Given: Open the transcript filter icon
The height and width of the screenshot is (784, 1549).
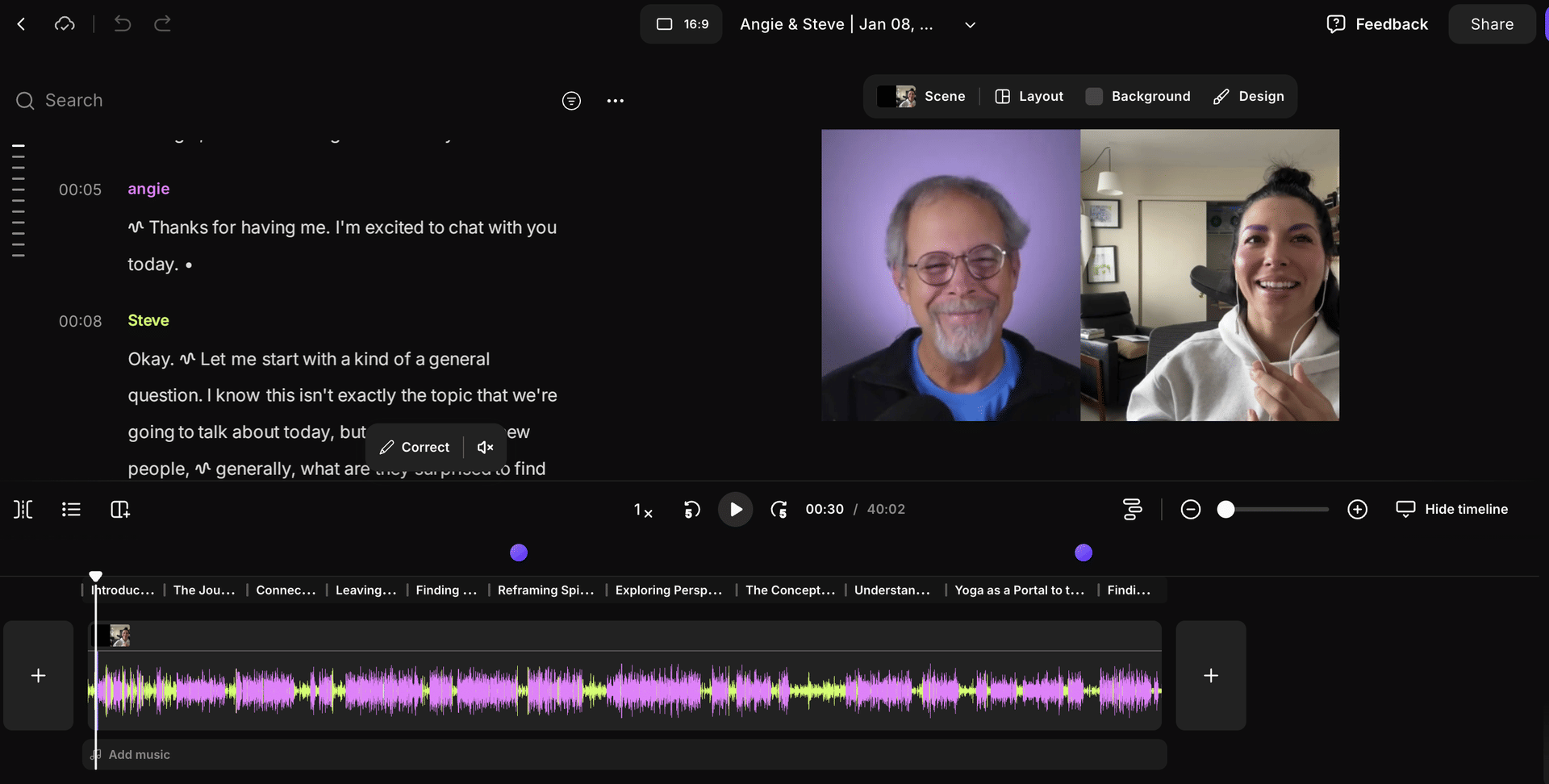Looking at the screenshot, I should (571, 101).
